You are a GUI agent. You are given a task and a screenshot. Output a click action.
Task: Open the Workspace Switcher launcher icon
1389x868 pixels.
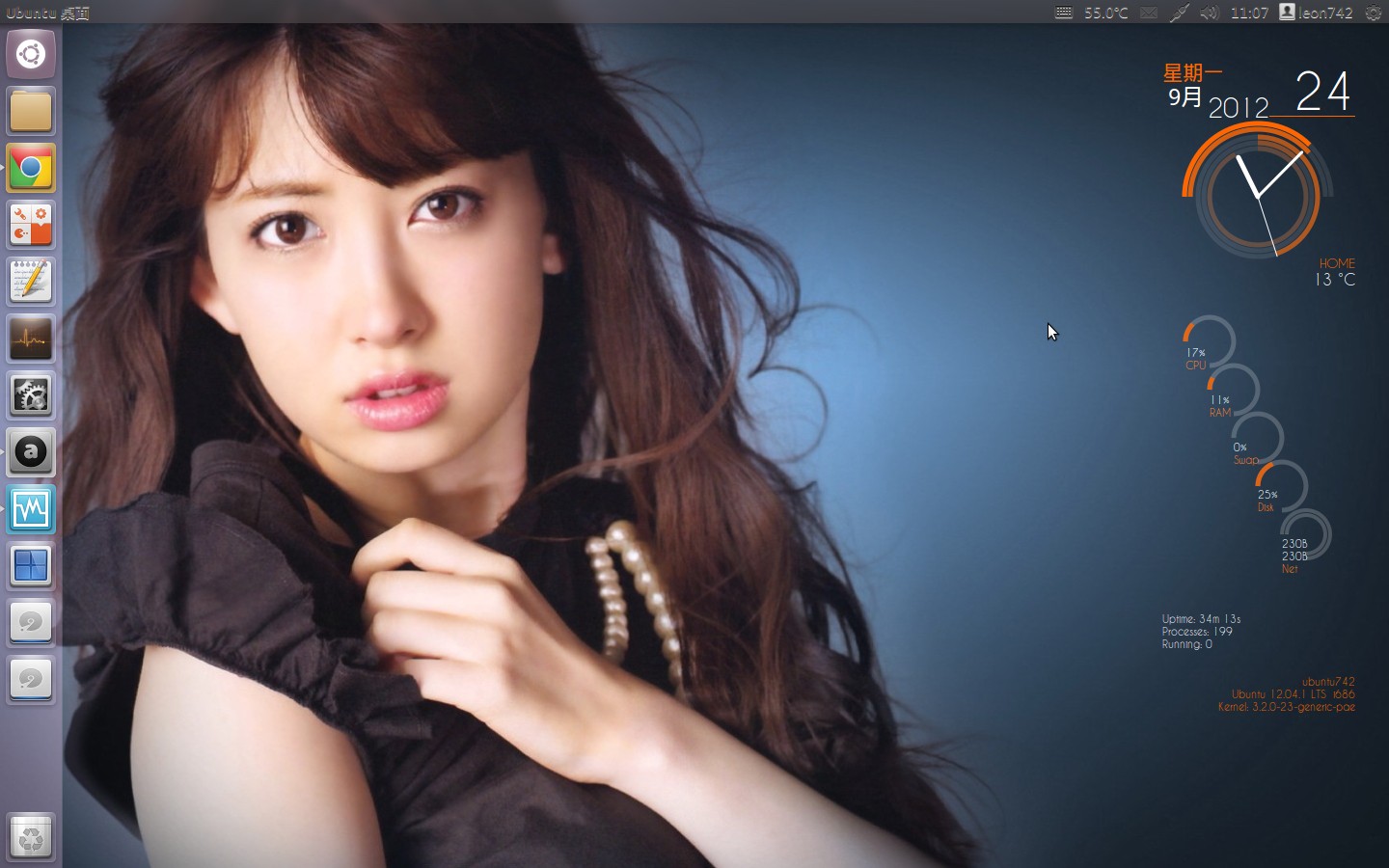(x=31, y=566)
